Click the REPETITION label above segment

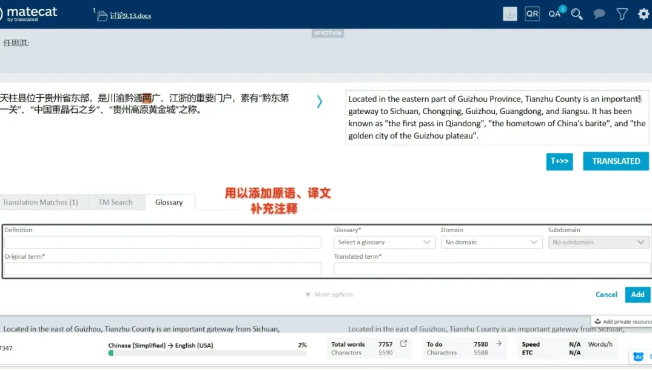tap(328, 33)
